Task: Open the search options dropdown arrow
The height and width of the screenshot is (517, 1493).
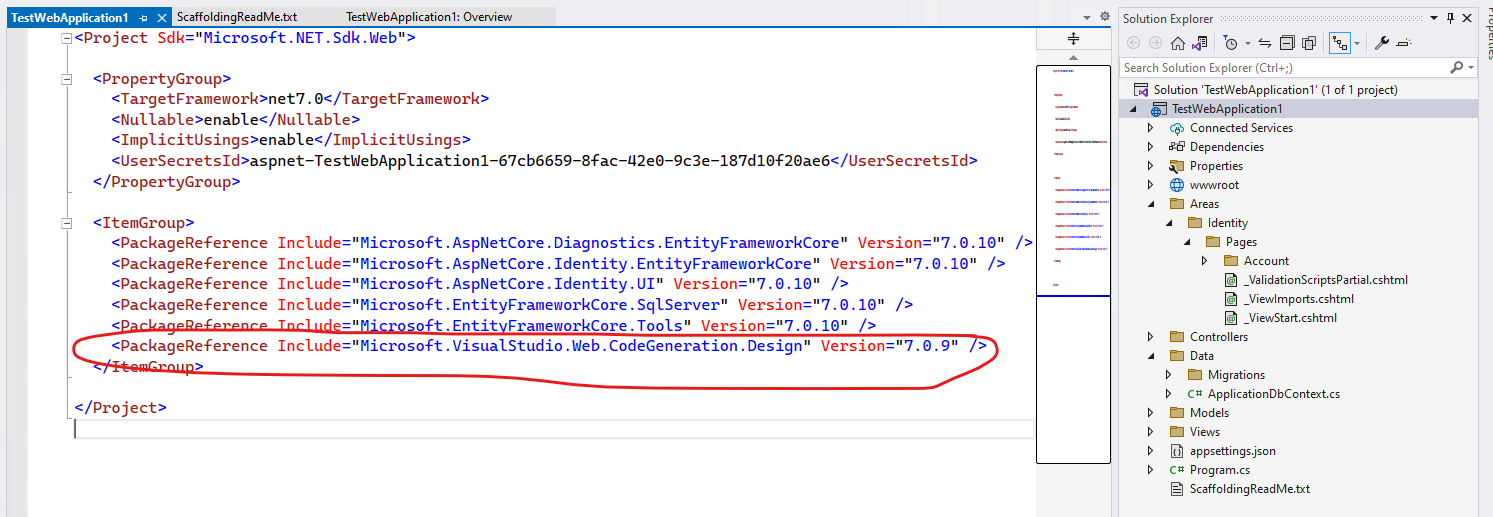Action: pos(1470,67)
